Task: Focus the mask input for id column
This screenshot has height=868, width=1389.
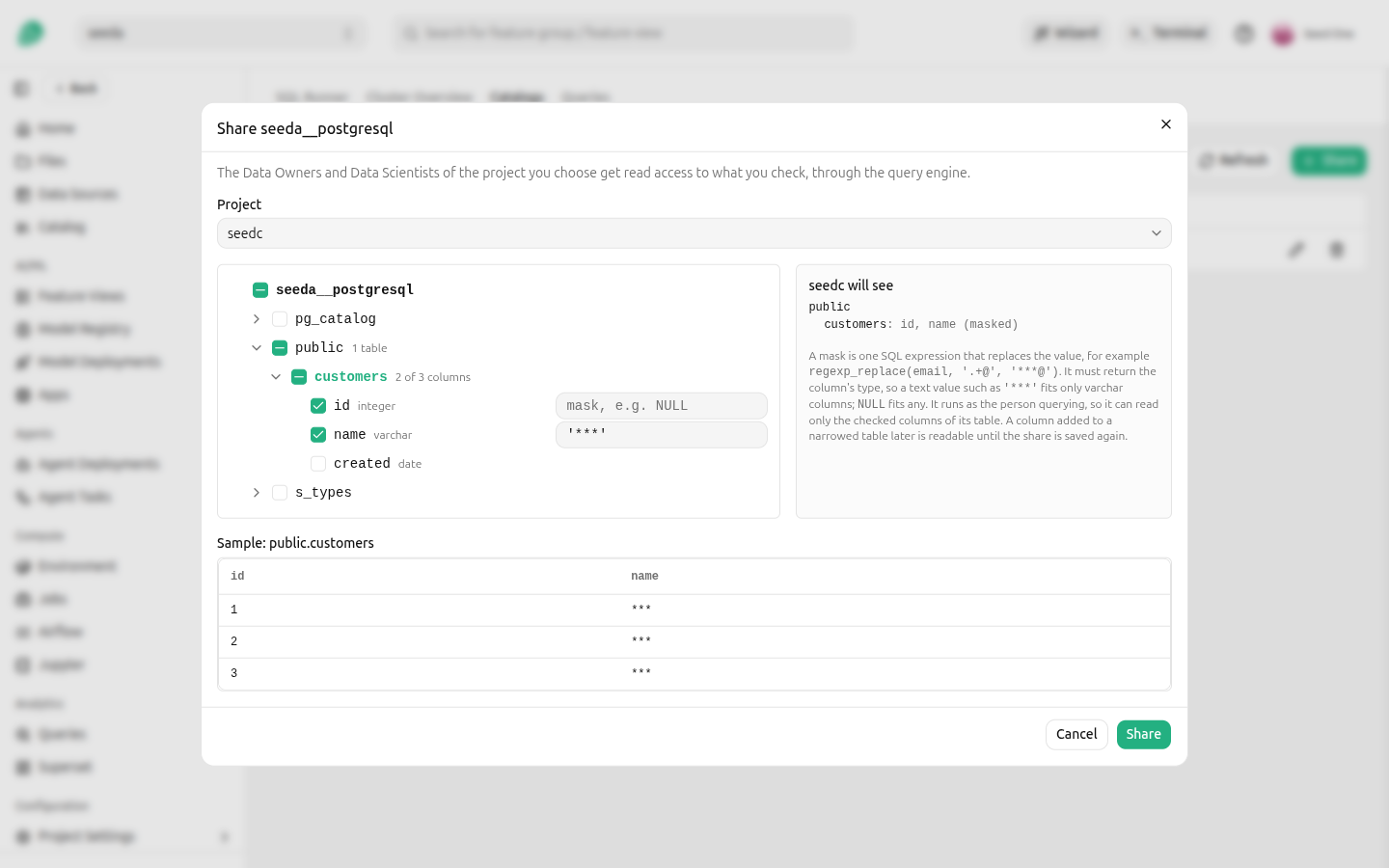Action: pyautogui.click(x=662, y=406)
